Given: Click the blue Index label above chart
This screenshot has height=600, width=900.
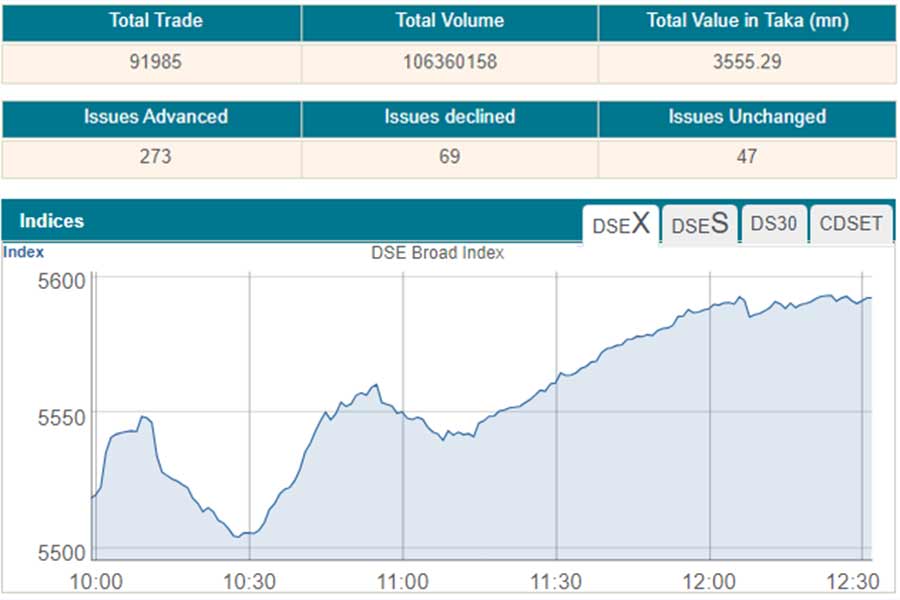Looking at the screenshot, I should (x=23, y=253).
